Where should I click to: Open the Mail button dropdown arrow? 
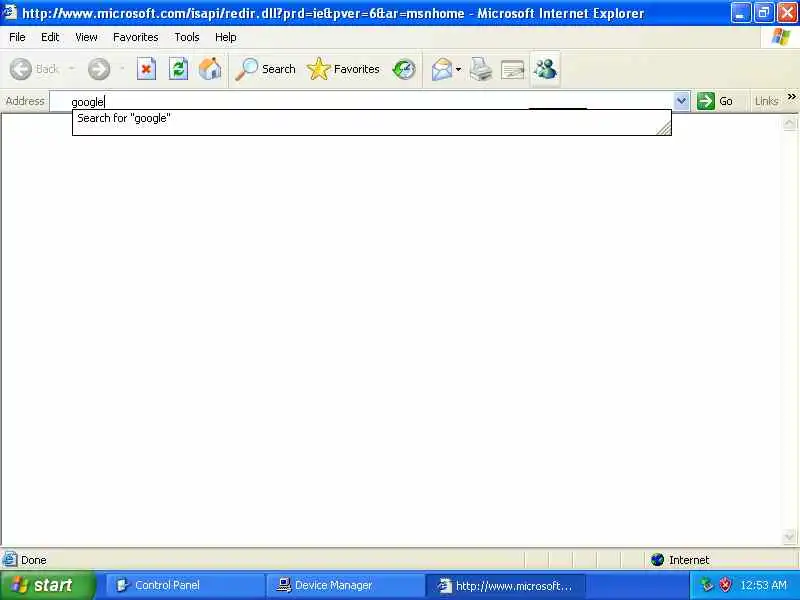point(458,69)
